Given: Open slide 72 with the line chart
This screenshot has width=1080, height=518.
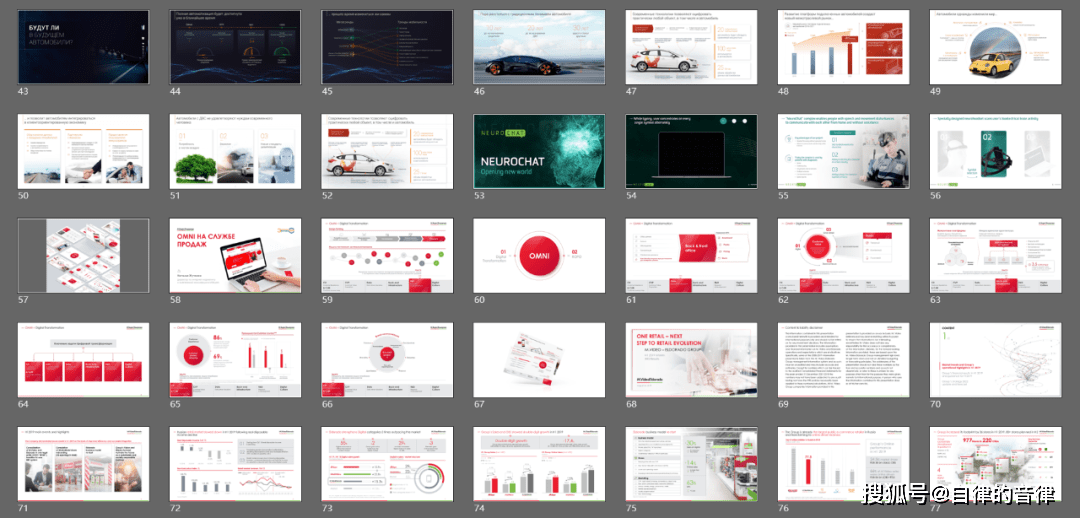Looking at the screenshot, I should coord(235,464).
